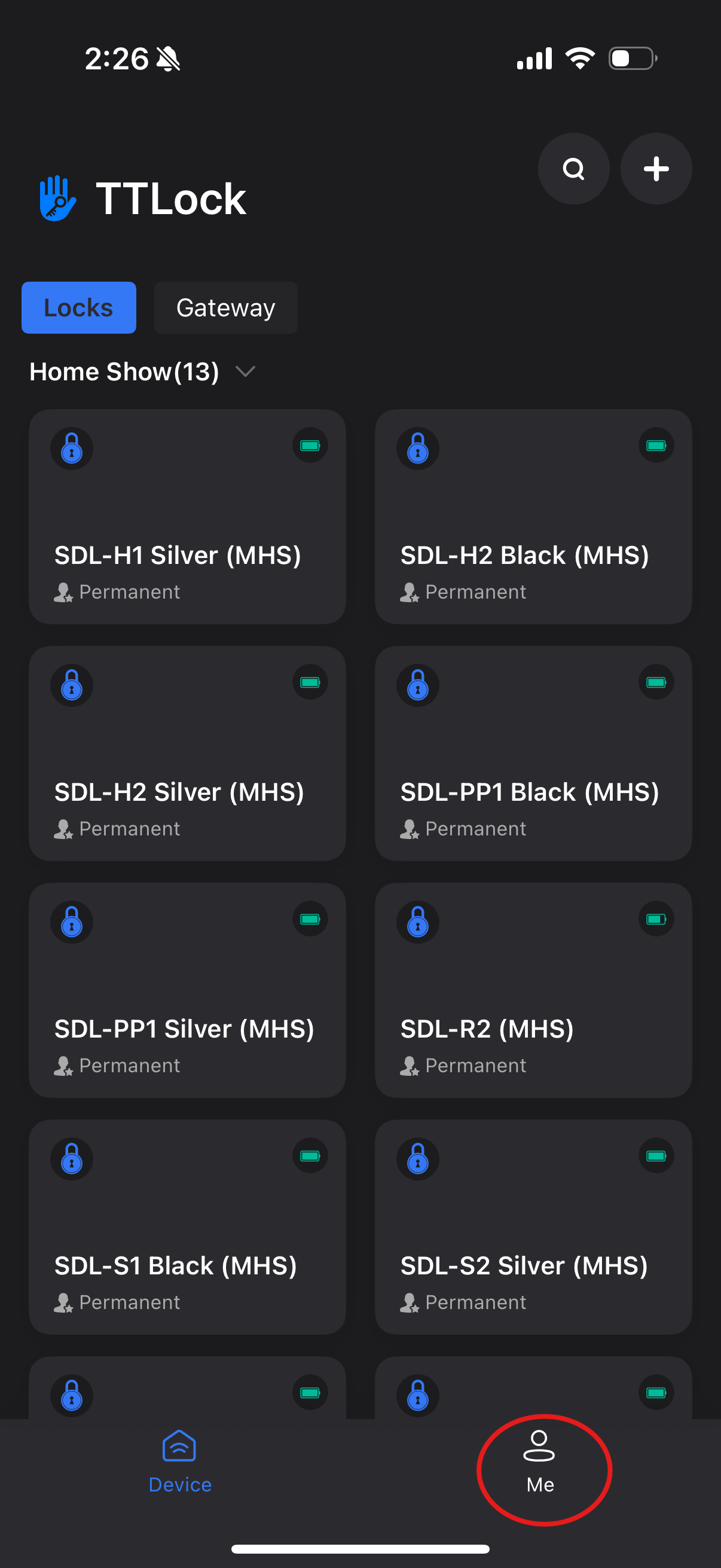Expand the Home Show group chevron
The image size is (721, 1568).
pyautogui.click(x=245, y=371)
